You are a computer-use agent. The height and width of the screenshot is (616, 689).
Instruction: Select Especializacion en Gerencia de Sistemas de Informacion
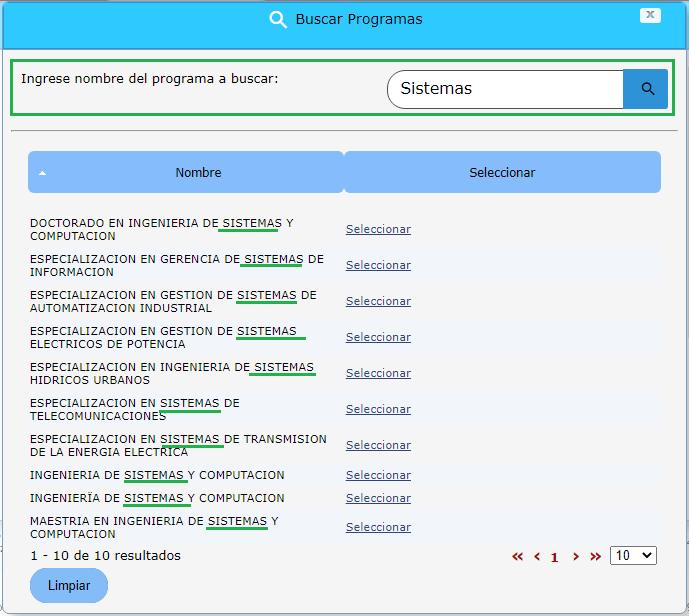(x=378, y=265)
